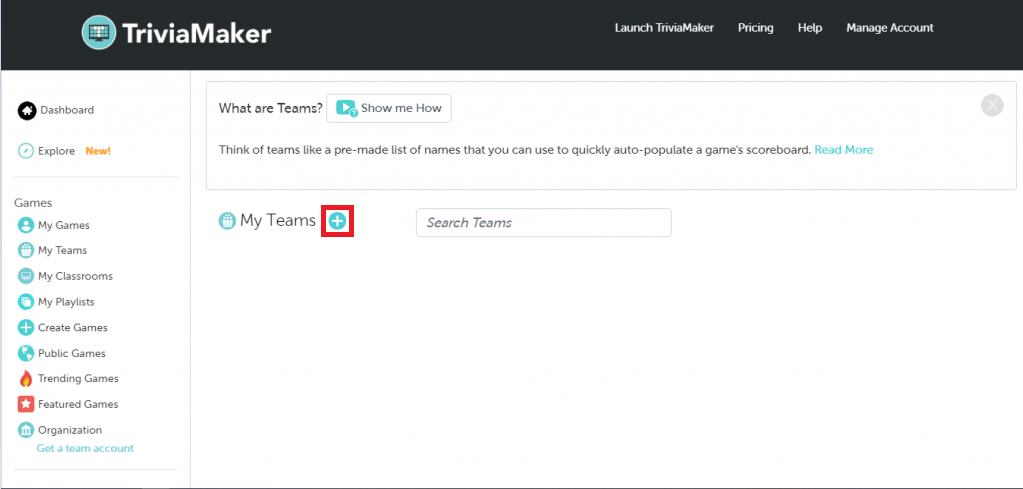Open Dashboard via home icon
The image size is (1023, 489).
click(27, 111)
